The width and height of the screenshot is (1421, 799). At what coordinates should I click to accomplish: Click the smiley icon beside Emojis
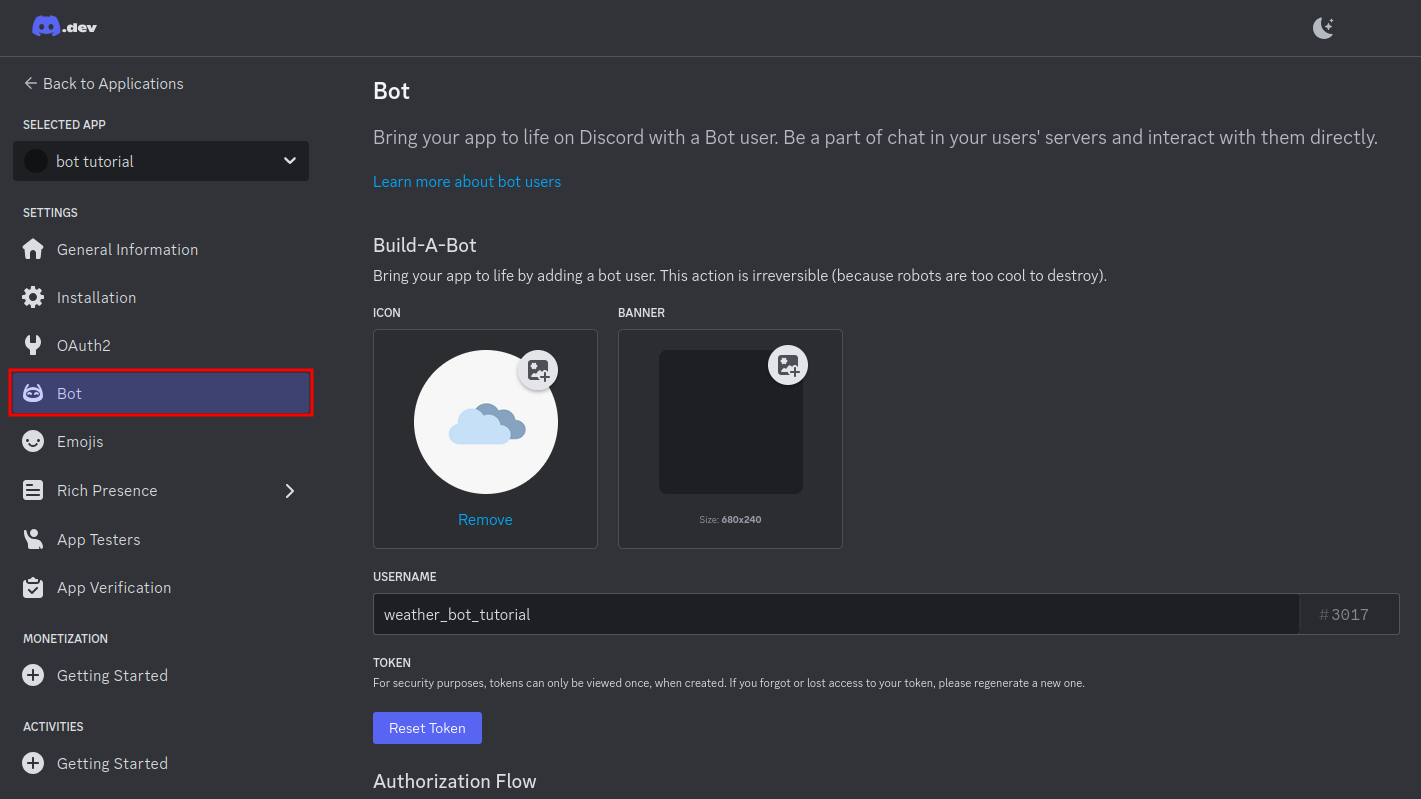33,441
